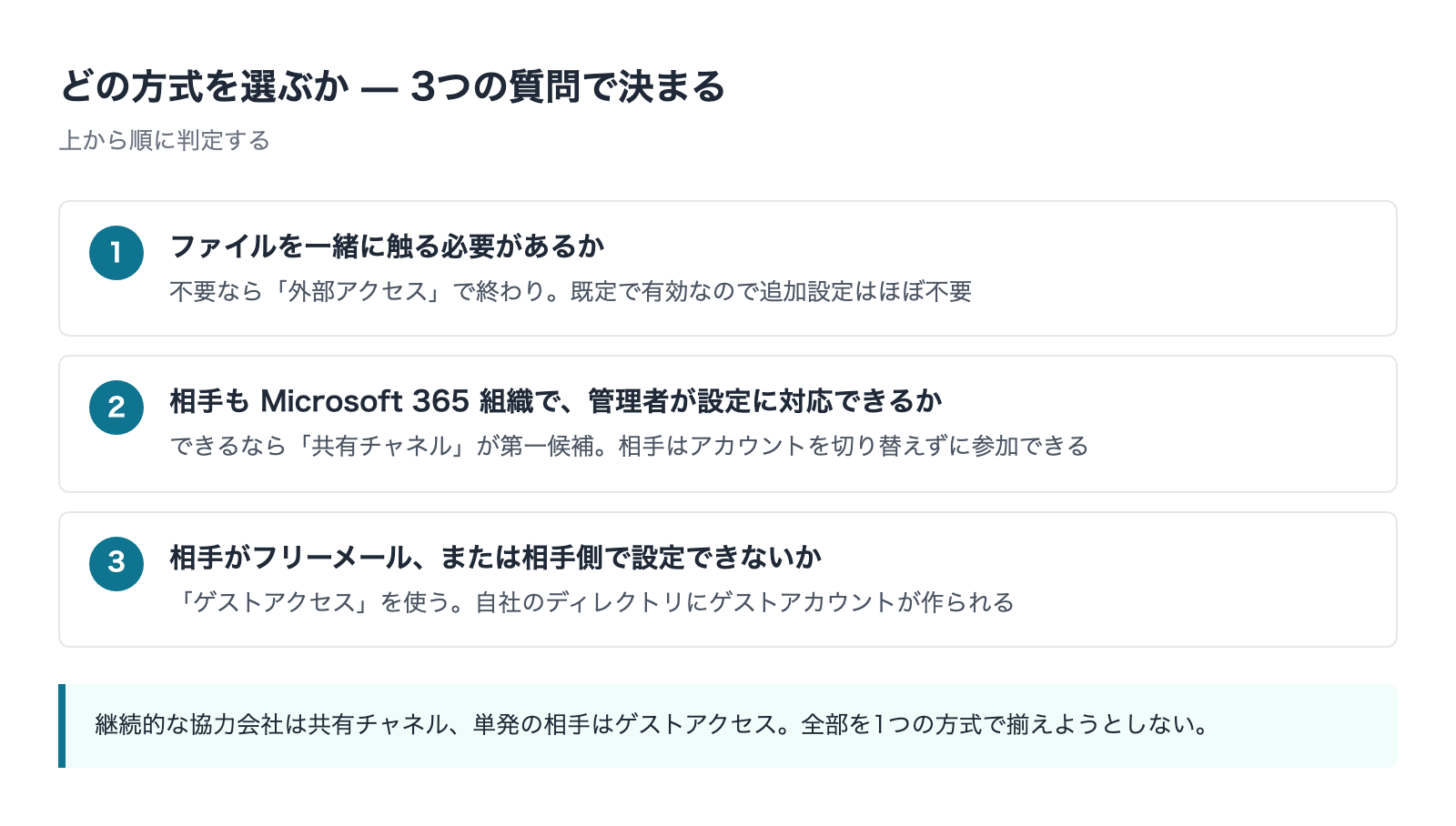Click the phrase 既定で有効なので追加設定はほぼ不要
The image size is (1456, 826).
tap(772, 291)
